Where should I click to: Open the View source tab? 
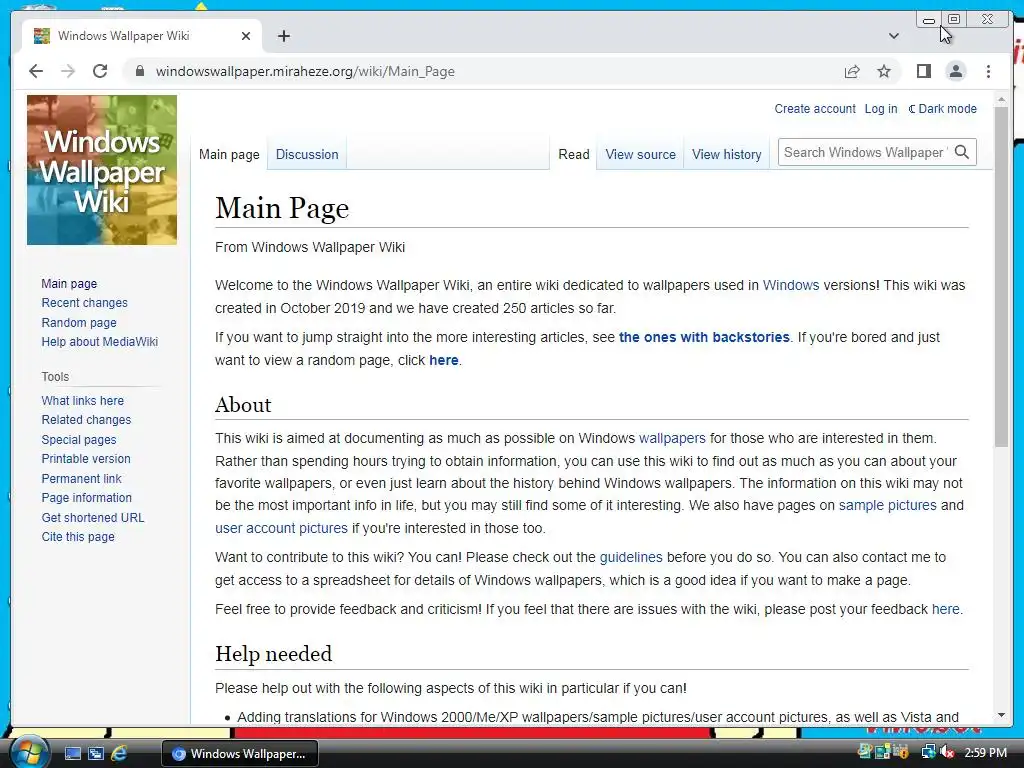640,154
